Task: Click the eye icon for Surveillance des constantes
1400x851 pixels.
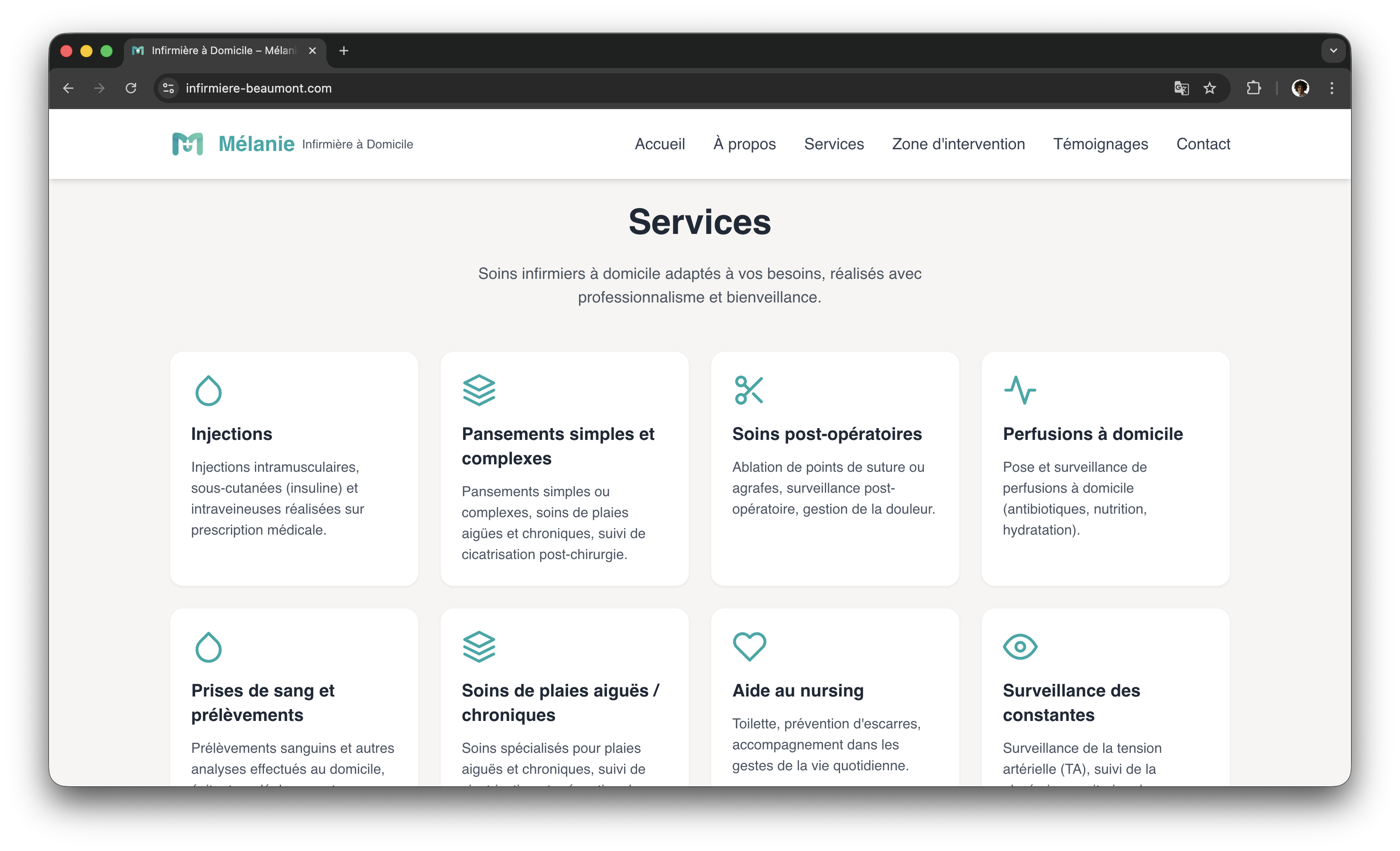Action: [x=1019, y=646]
